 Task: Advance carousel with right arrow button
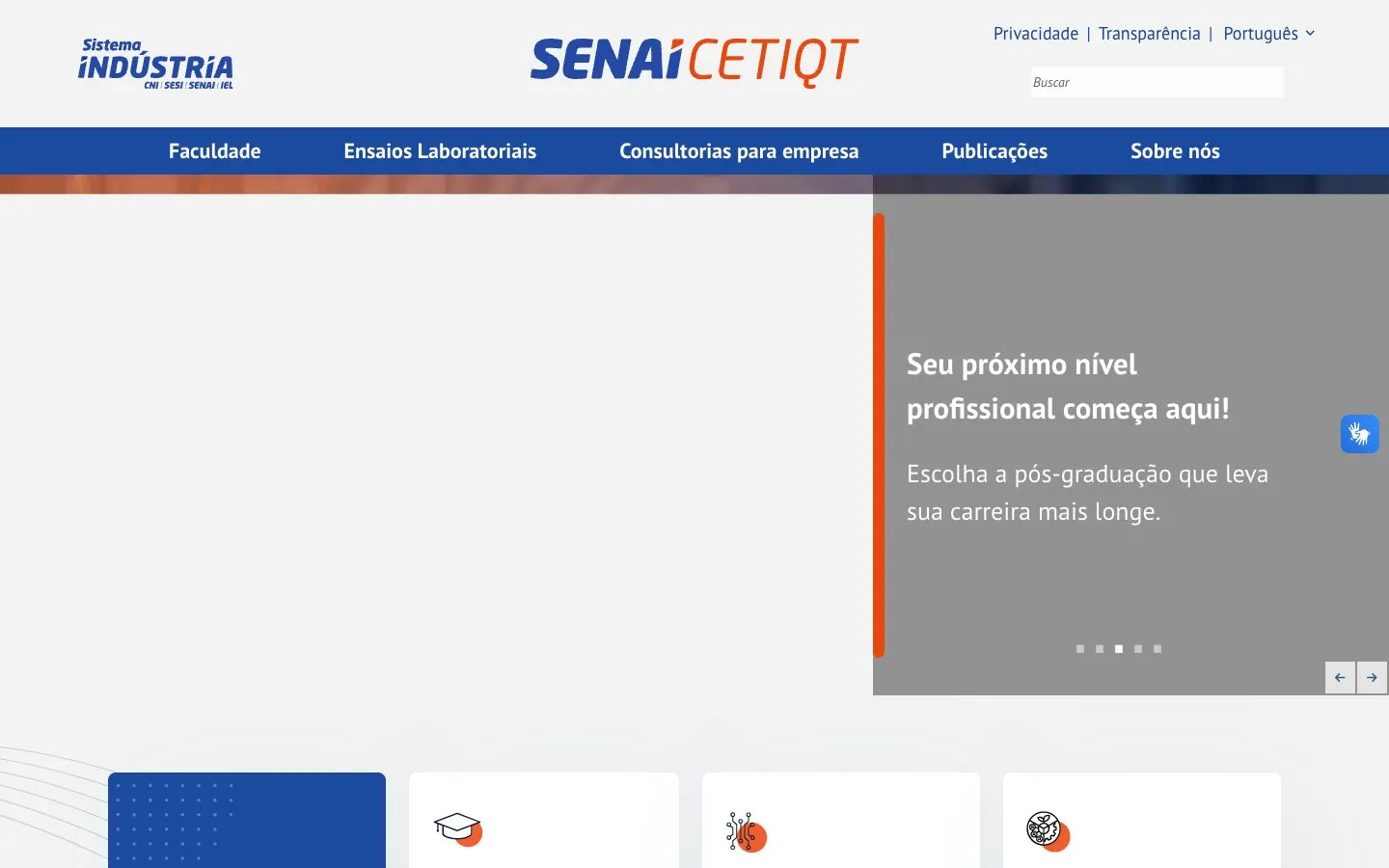pyautogui.click(x=1372, y=677)
